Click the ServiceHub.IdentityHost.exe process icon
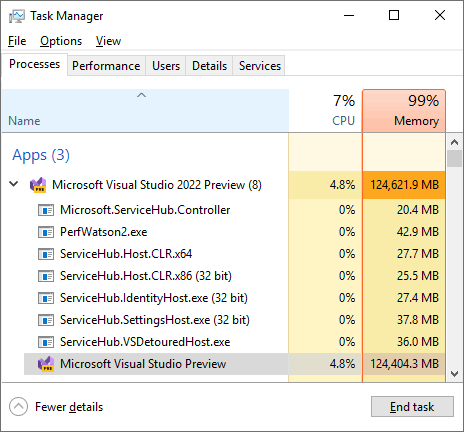 (46, 298)
